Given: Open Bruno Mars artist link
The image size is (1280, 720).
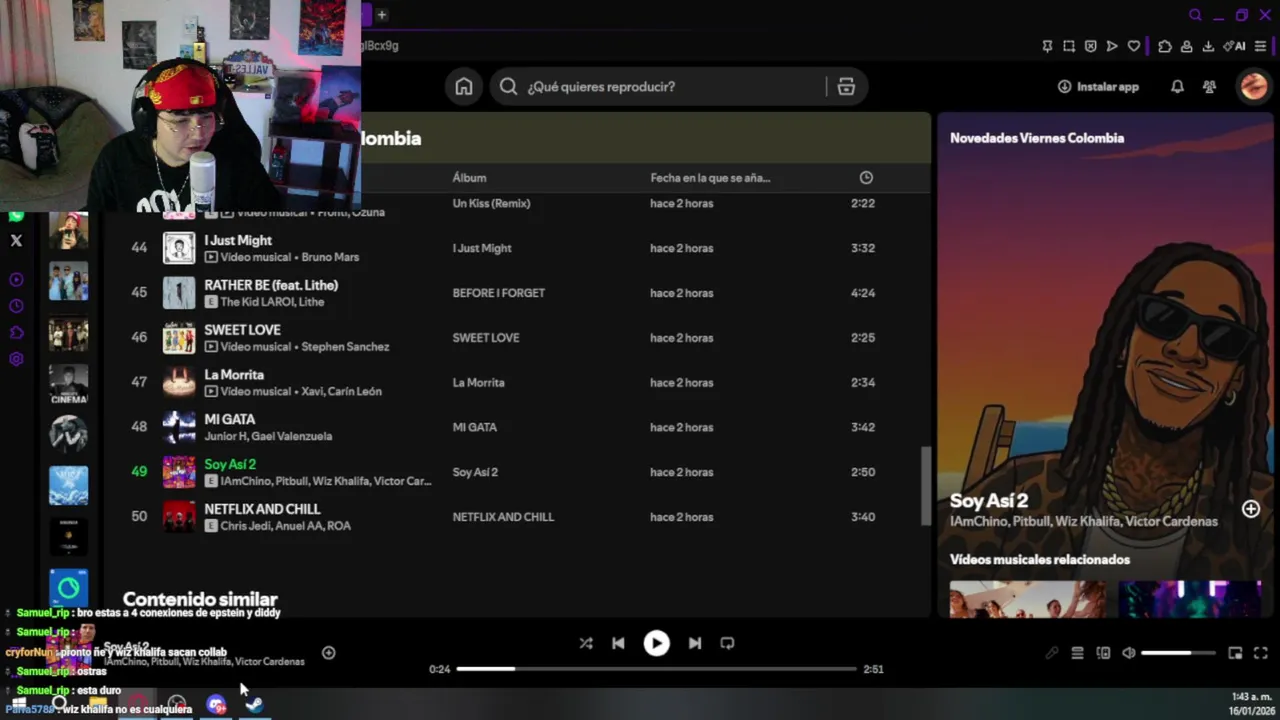Looking at the screenshot, I should [330, 257].
